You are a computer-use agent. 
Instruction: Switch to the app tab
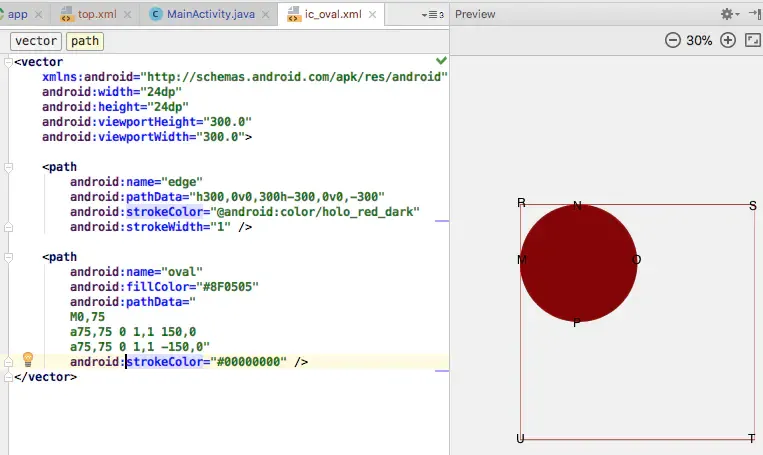pyautogui.click(x=17, y=14)
